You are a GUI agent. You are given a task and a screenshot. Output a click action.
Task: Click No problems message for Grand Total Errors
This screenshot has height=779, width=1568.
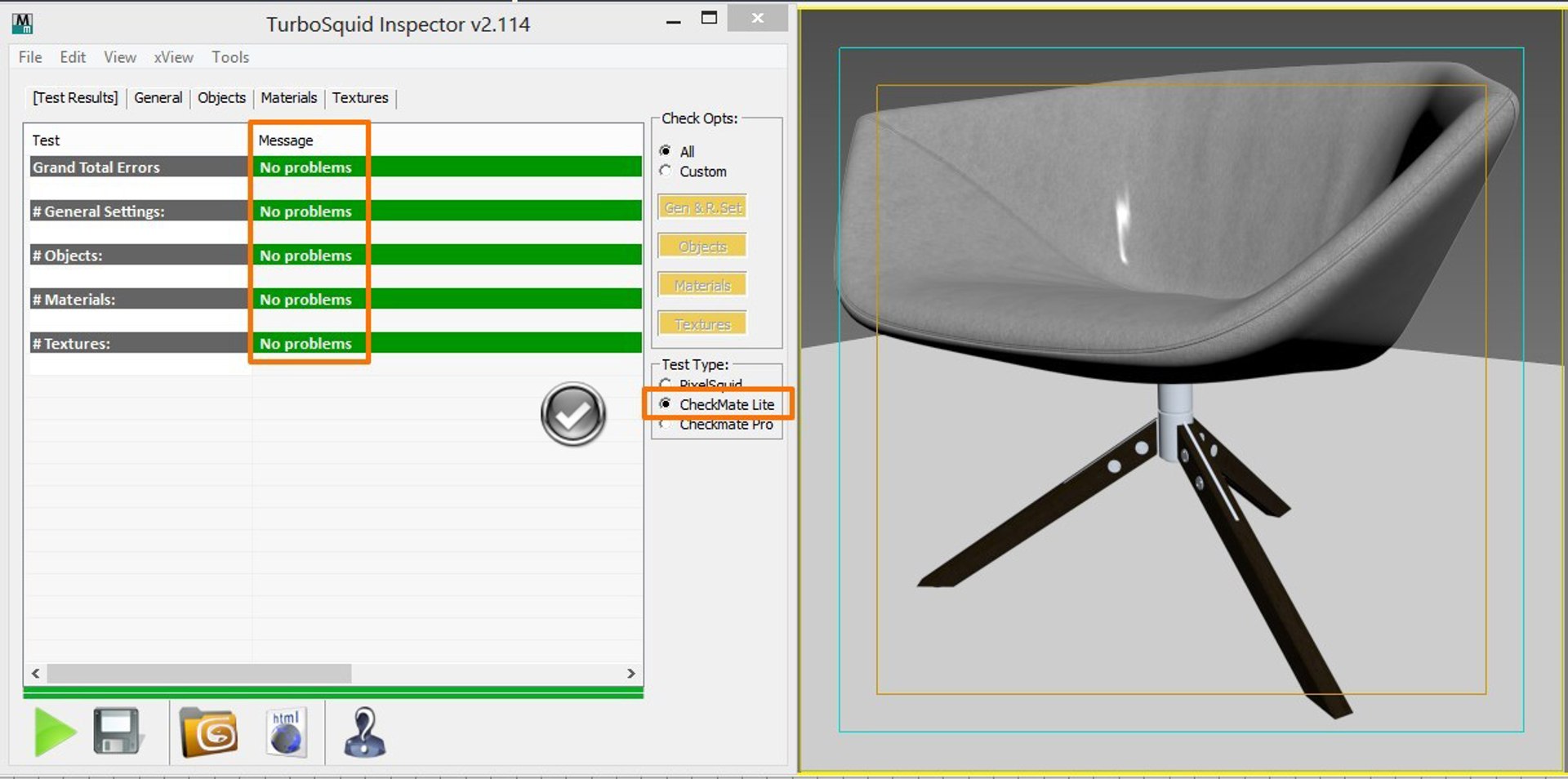tap(305, 167)
